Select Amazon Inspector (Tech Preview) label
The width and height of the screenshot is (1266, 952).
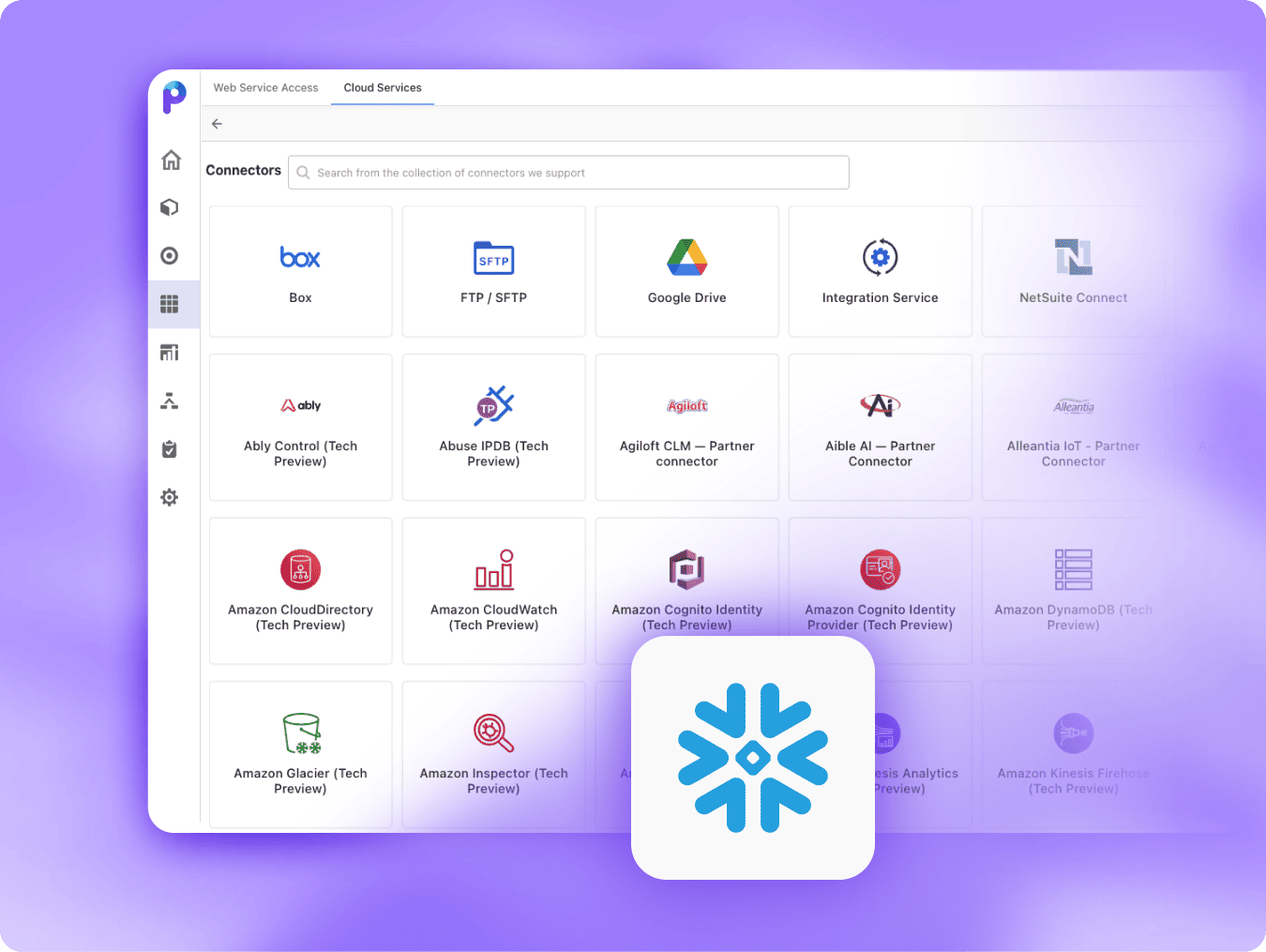[x=494, y=780]
